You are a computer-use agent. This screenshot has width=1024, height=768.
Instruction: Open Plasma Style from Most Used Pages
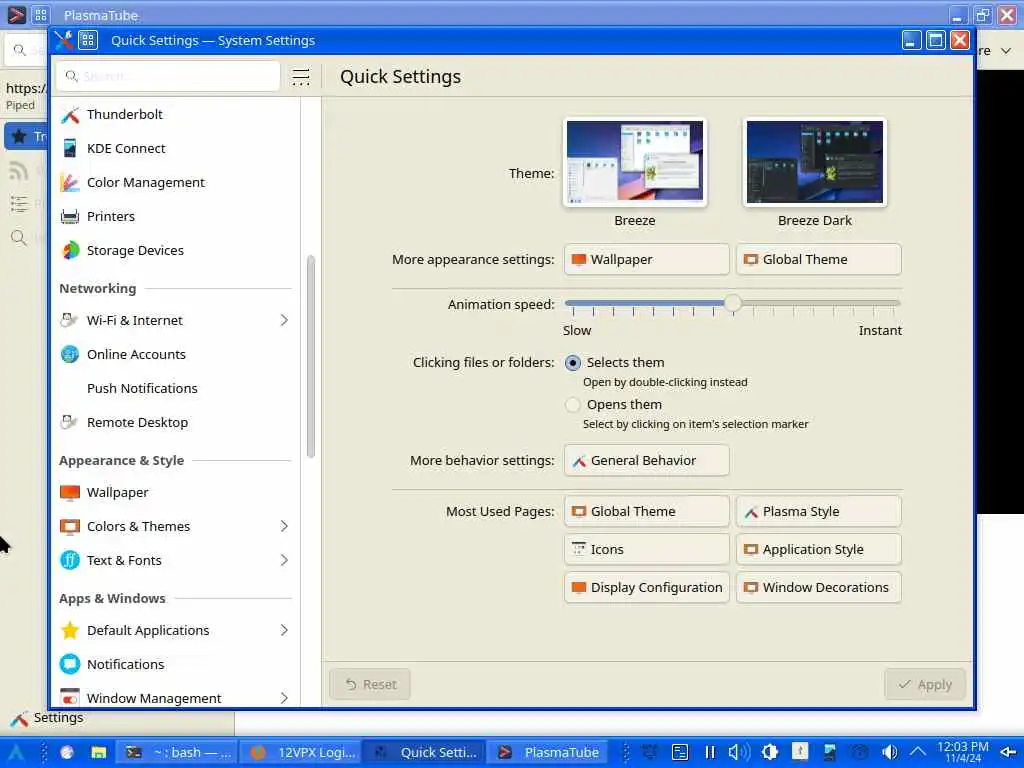pos(819,511)
